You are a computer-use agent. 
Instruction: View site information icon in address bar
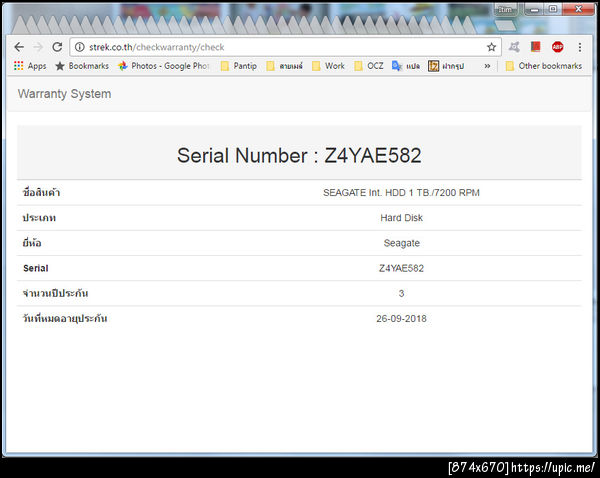pos(80,47)
